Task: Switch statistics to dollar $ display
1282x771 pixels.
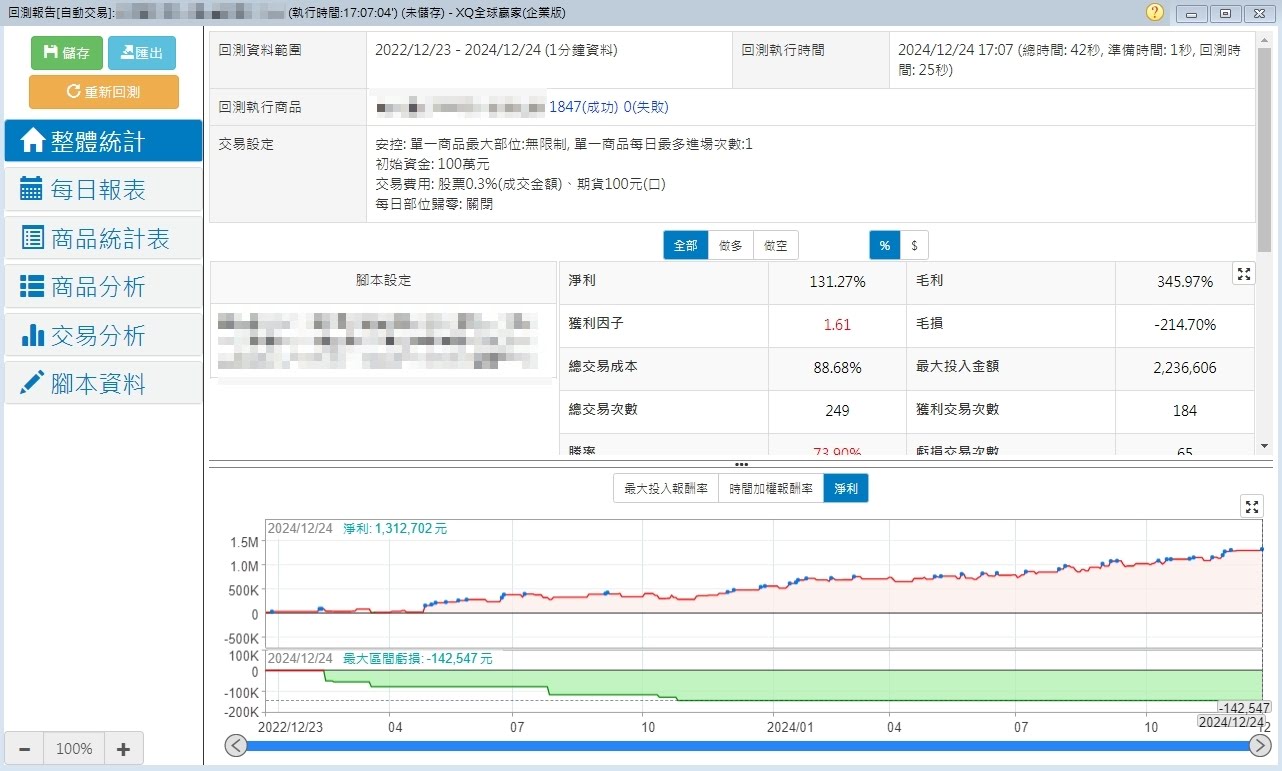Action: [x=914, y=245]
